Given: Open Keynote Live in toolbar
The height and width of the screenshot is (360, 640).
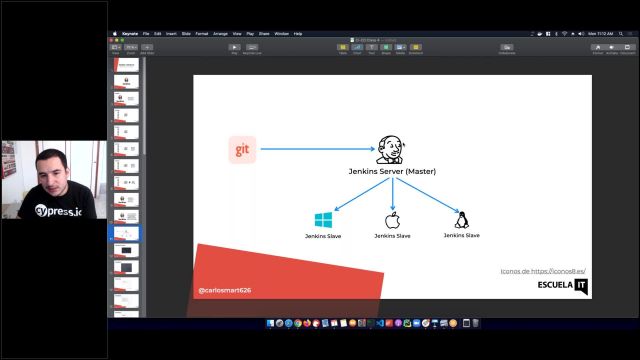Looking at the screenshot, I should [252, 47].
